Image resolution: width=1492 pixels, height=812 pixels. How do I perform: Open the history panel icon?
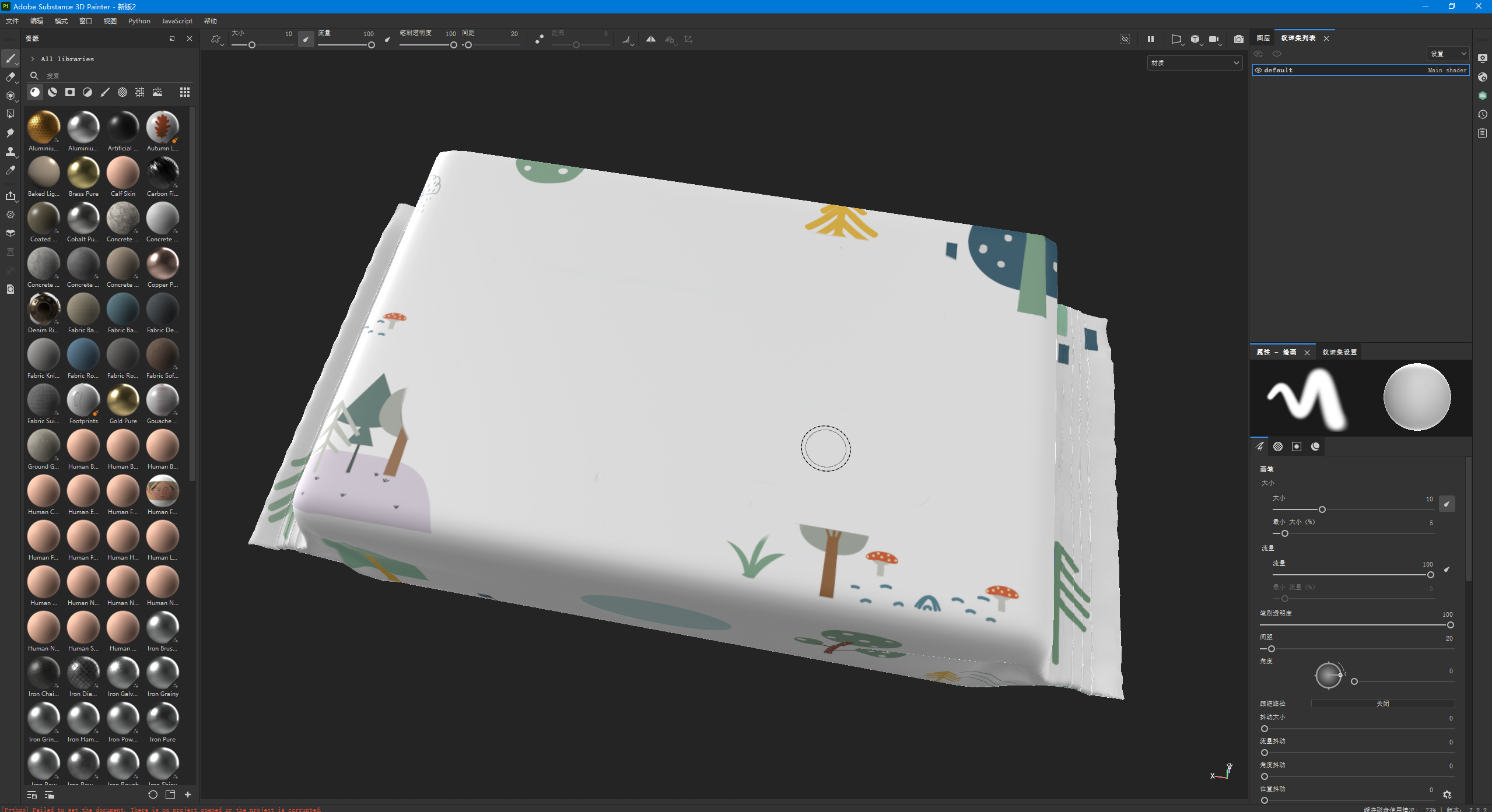point(1482,114)
